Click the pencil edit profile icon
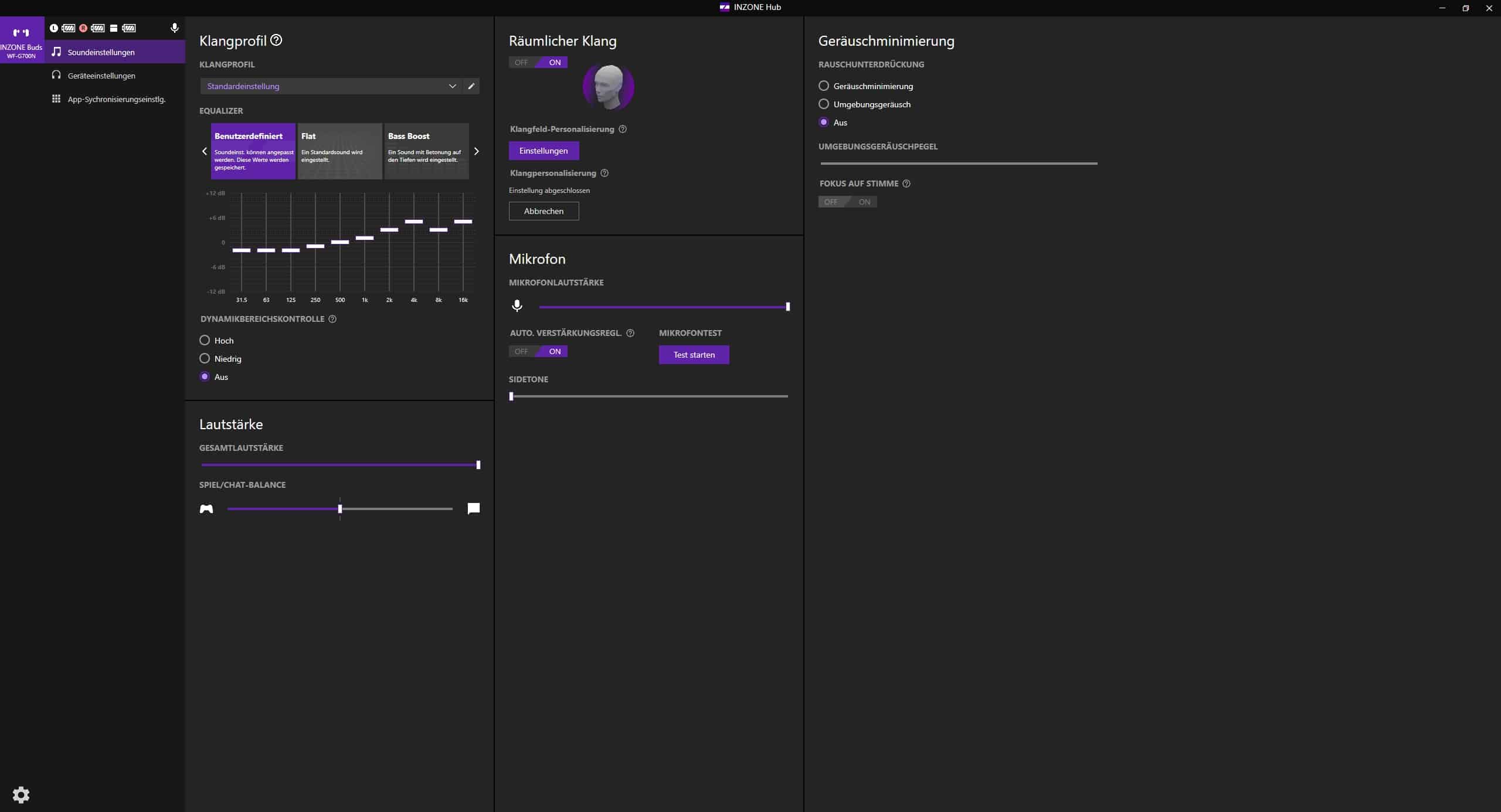 click(x=471, y=86)
